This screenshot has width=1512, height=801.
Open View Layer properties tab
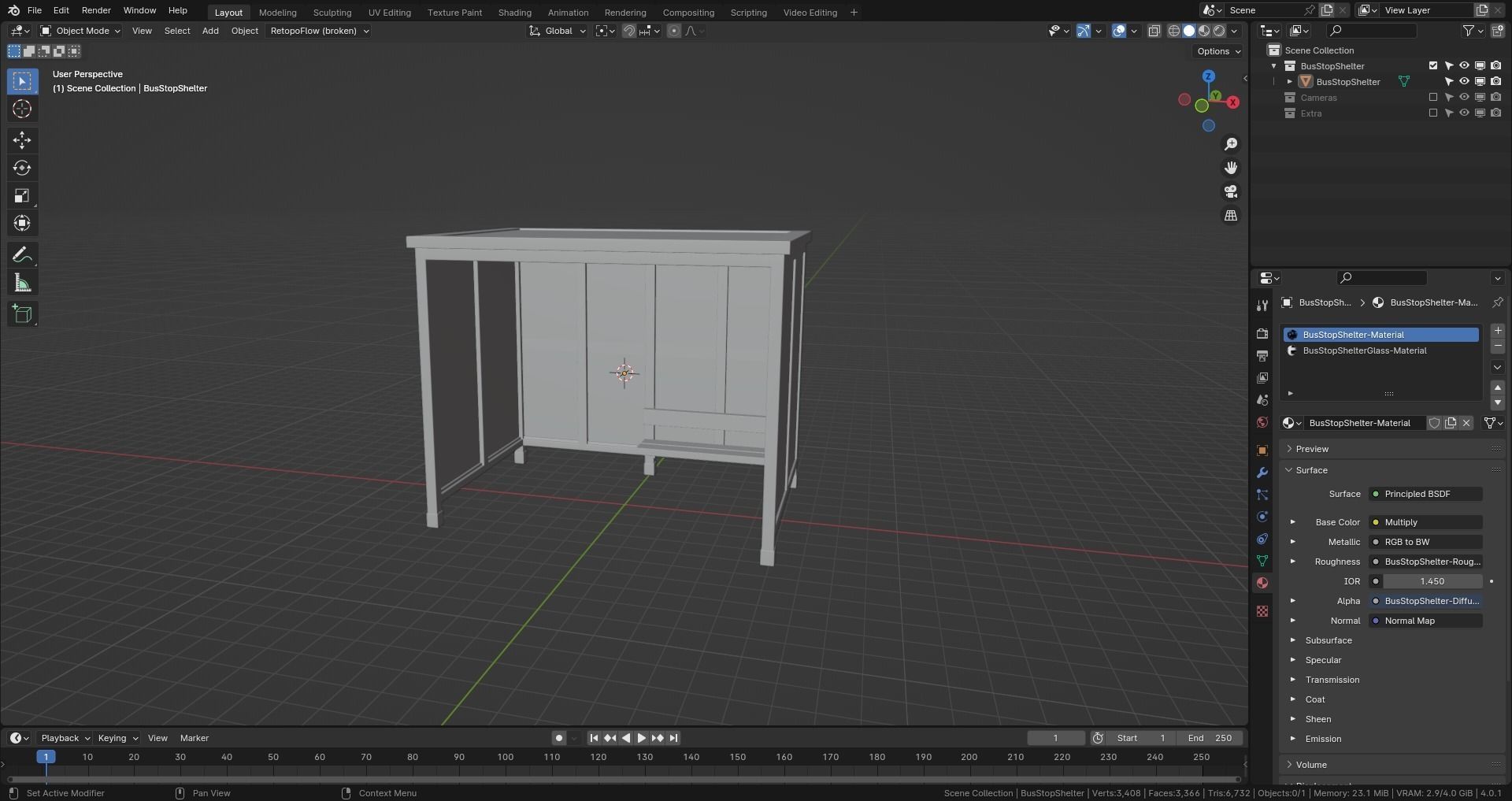tap(1262, 378)
